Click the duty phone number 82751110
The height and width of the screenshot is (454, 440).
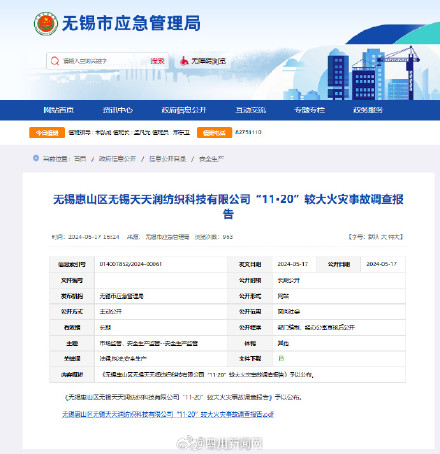pos(248,132)
